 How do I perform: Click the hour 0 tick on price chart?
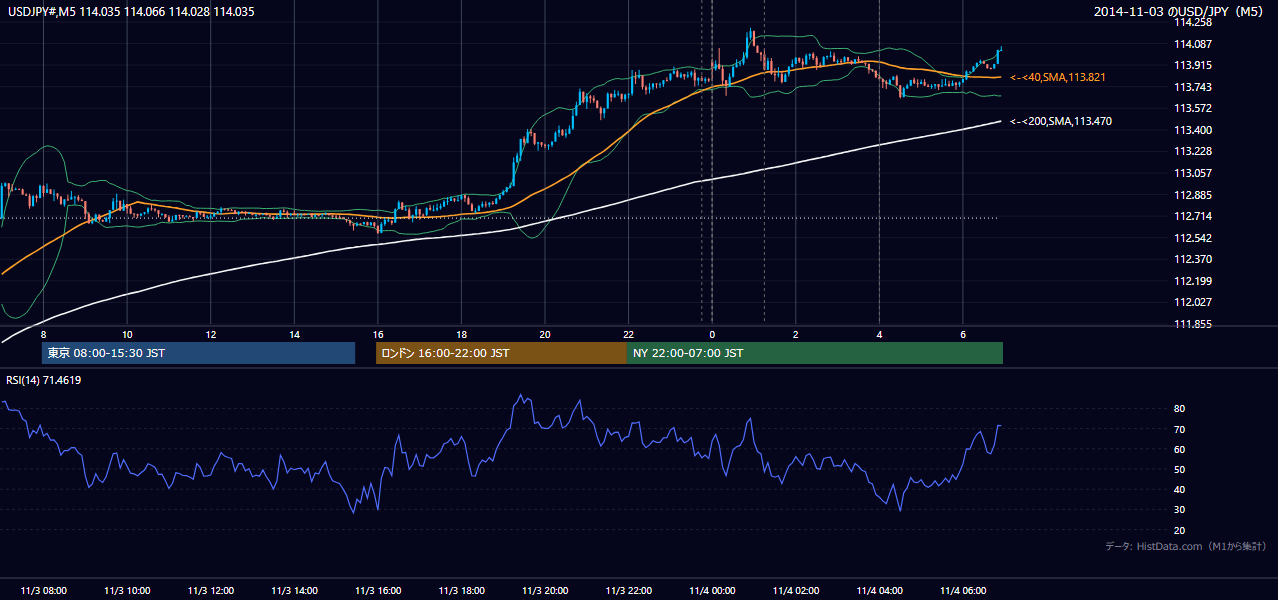point(712,333)
